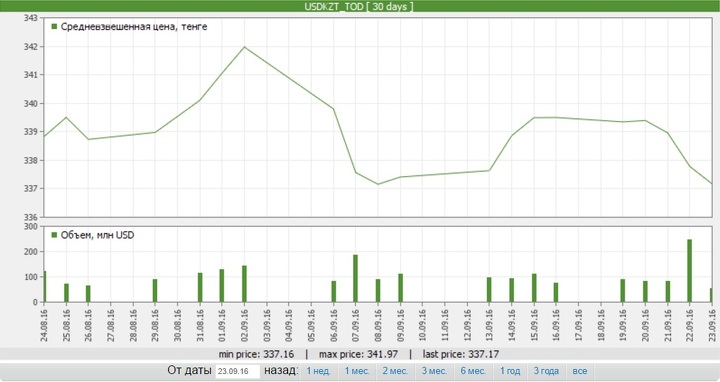720x382 pixels.
Task: Click the 22.09.16 tallest volume bar
Action: 689,270
